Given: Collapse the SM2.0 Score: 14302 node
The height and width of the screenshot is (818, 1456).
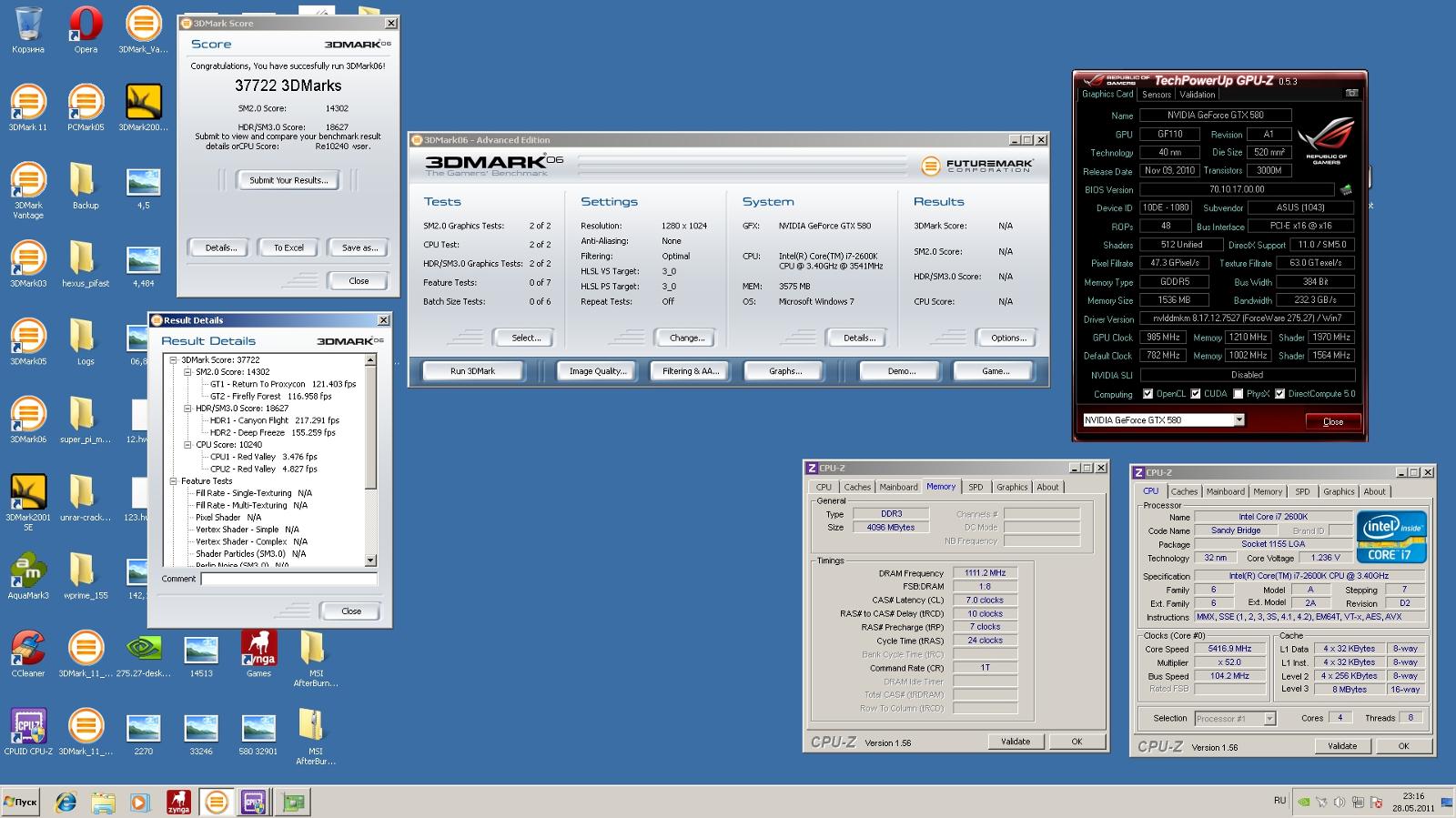Looking at the screenshot, I should [x=187, y=372].
